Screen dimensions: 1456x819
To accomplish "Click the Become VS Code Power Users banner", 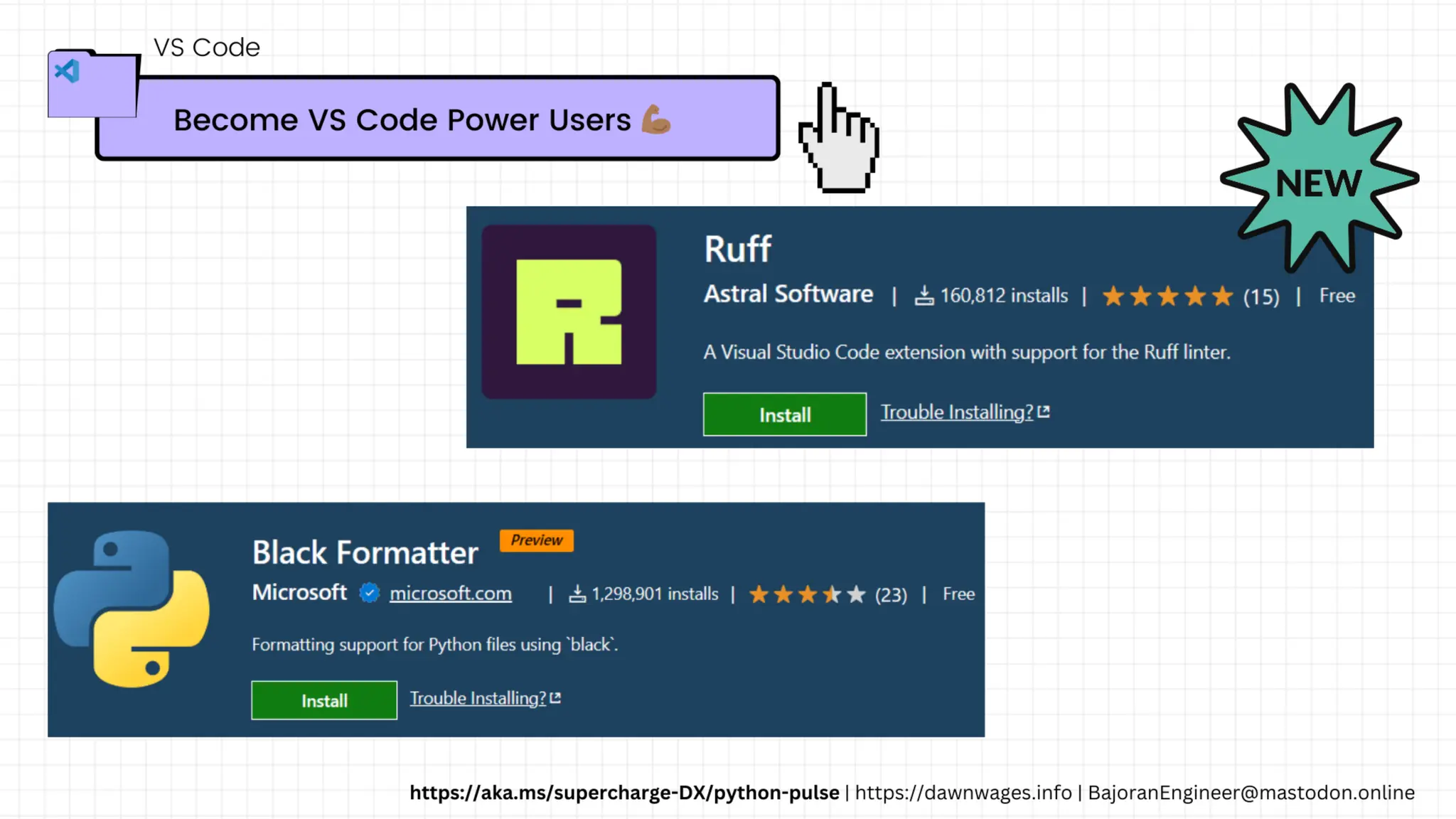I will (437, 118).
